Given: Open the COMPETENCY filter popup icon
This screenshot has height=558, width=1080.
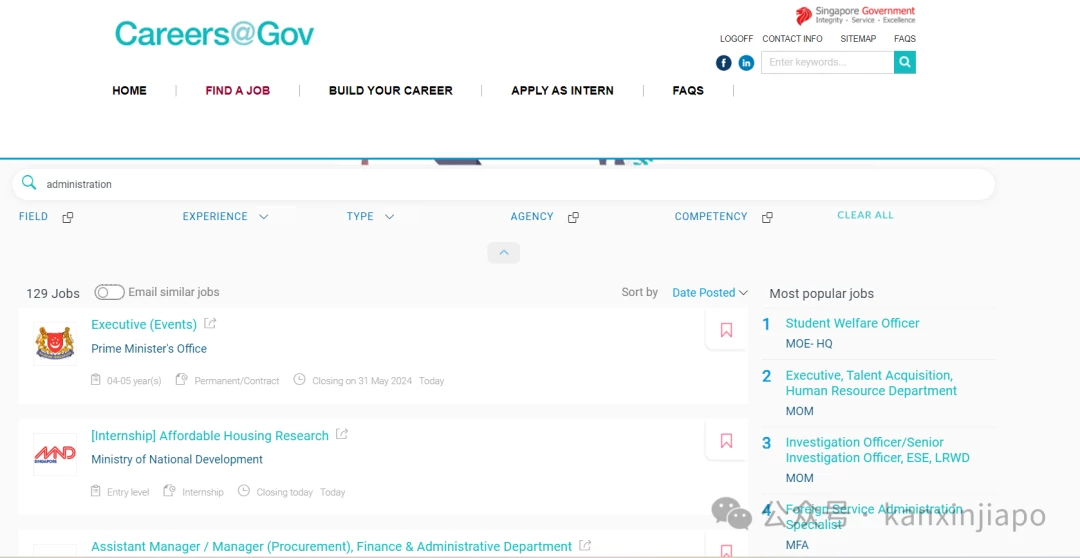Looking at the screenshot, I should [x=767, y=217].
